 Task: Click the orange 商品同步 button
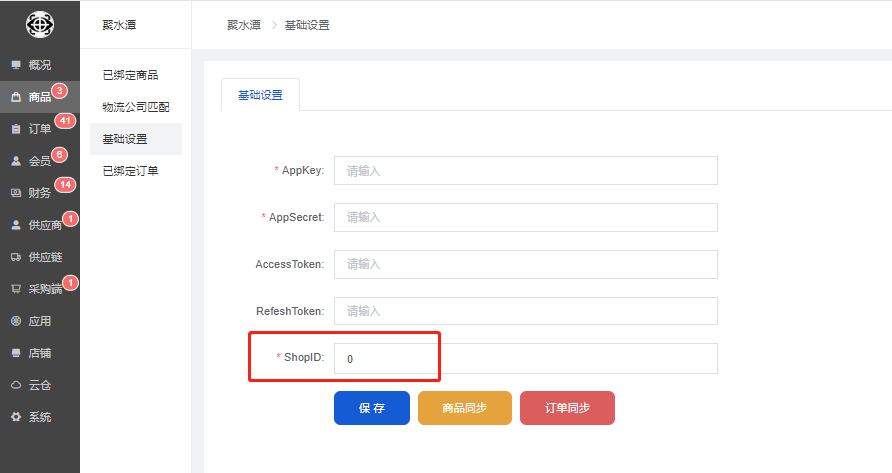click(465, 408)
